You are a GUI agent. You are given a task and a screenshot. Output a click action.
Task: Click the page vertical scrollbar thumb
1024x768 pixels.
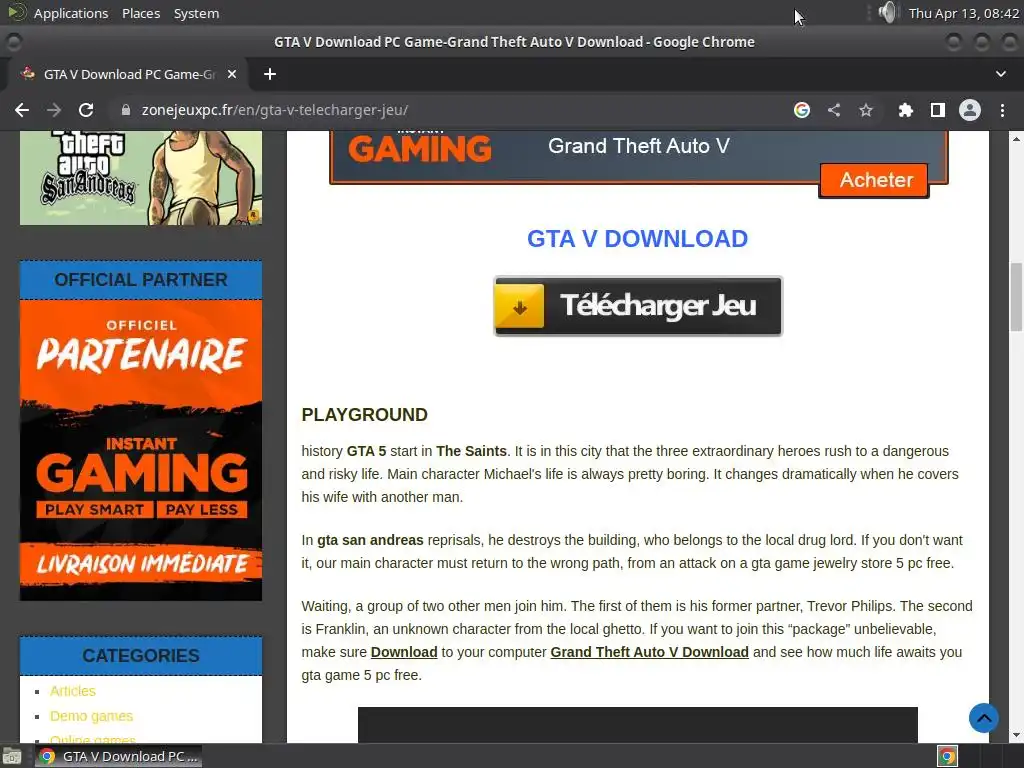pos(1016,297)
